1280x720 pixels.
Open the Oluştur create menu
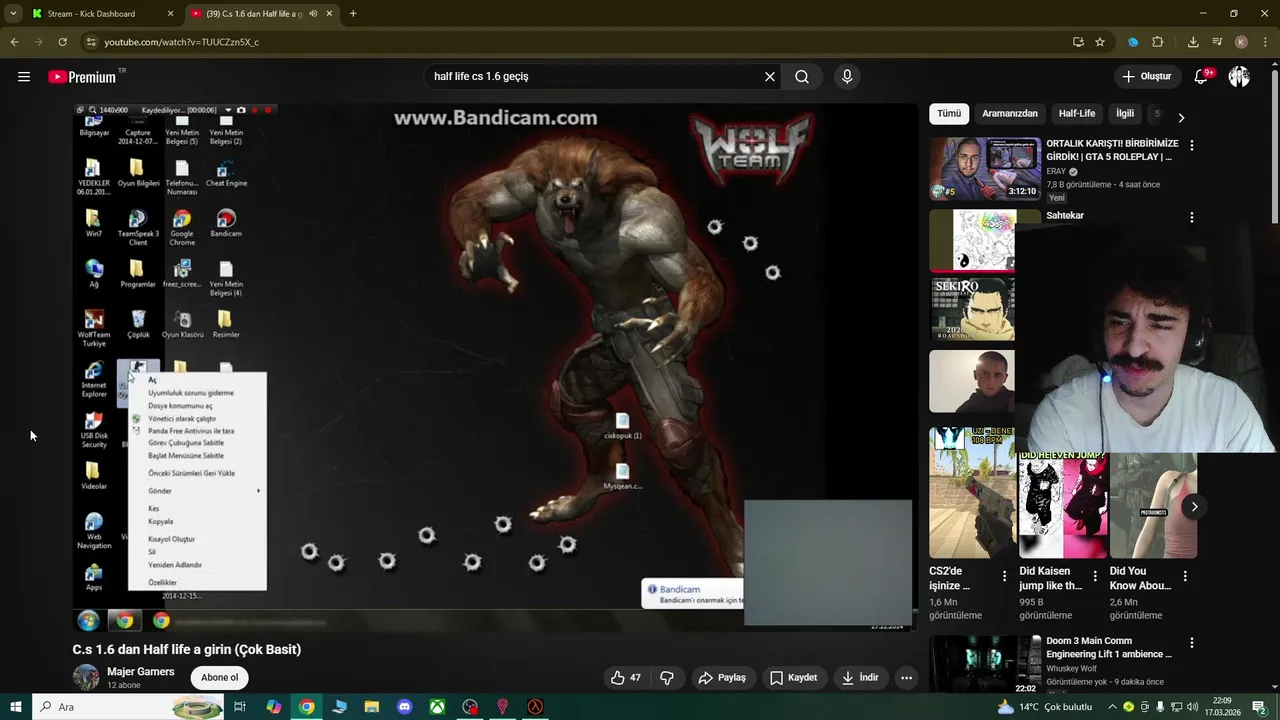[x=1146, y=77]
